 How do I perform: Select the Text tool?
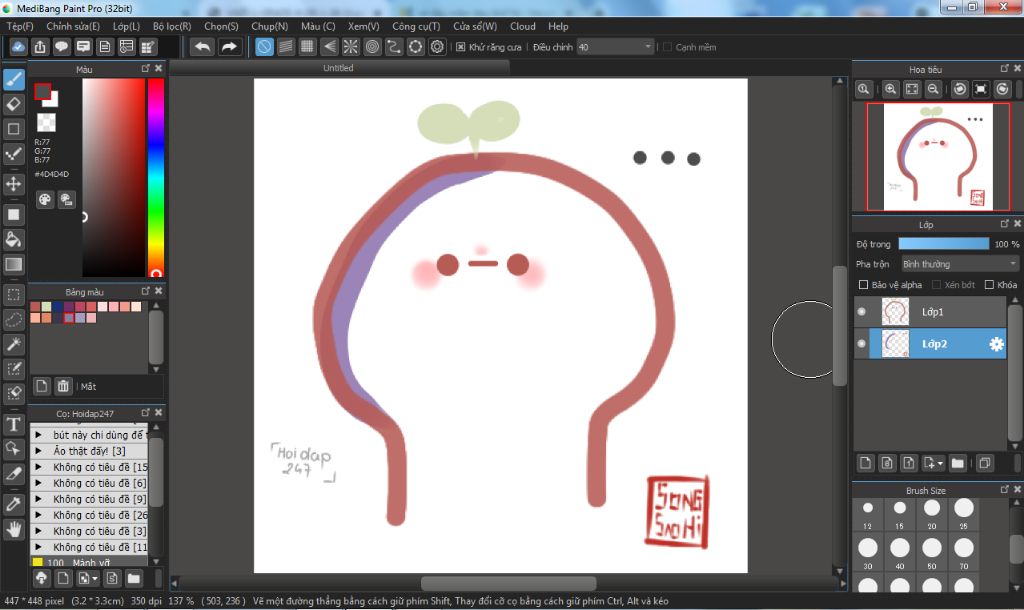(14, 425)
